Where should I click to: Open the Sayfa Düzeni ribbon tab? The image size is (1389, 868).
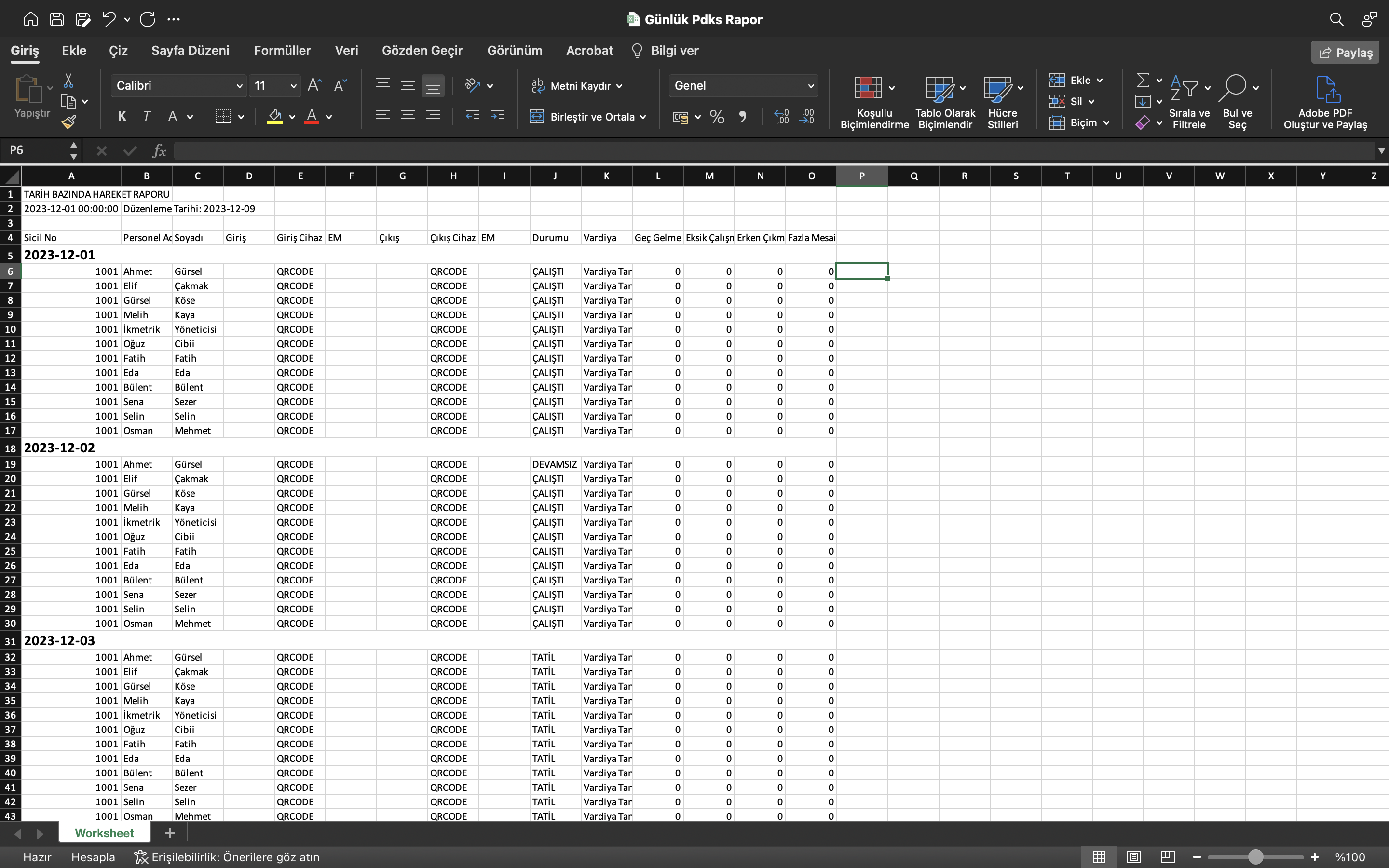coord(190,51)
